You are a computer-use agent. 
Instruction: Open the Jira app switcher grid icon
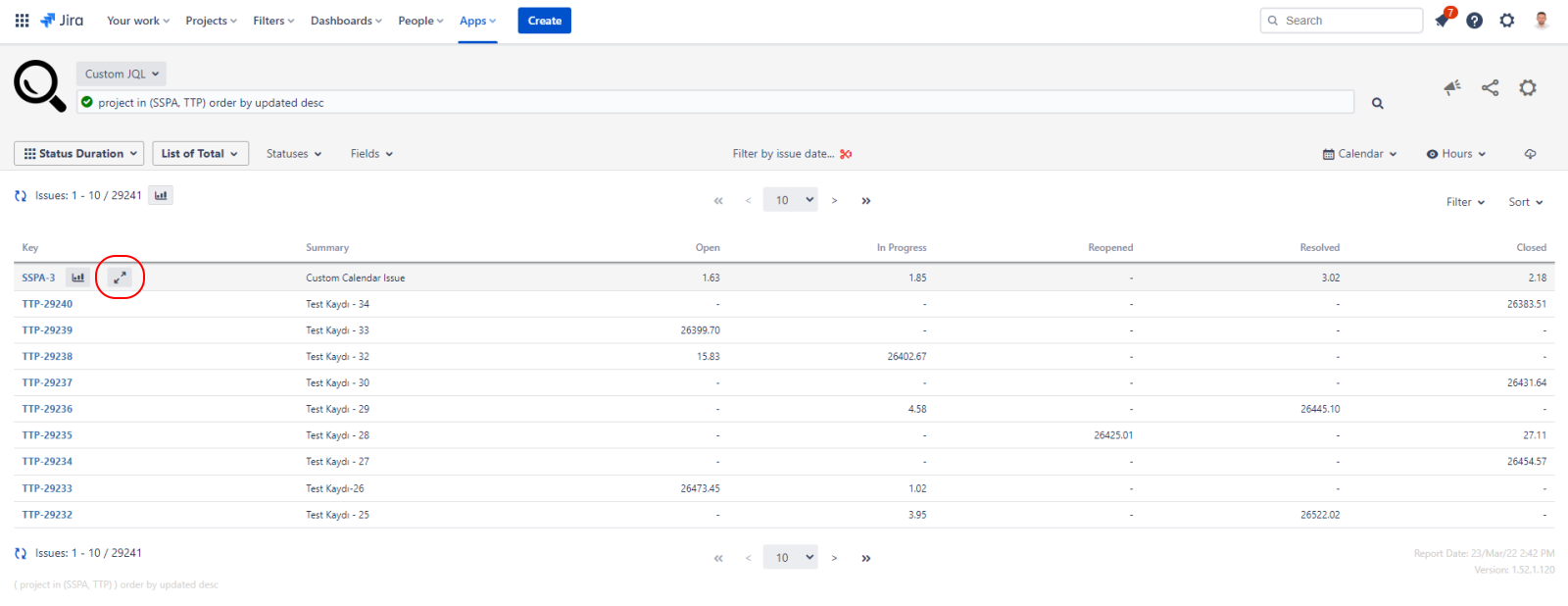click(x=22, y=21)
